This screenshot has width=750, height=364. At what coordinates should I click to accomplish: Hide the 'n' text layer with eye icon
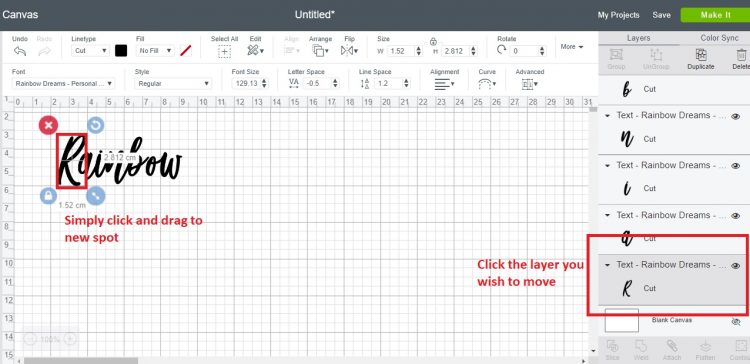pyautogui.click(x=736, y=116)
